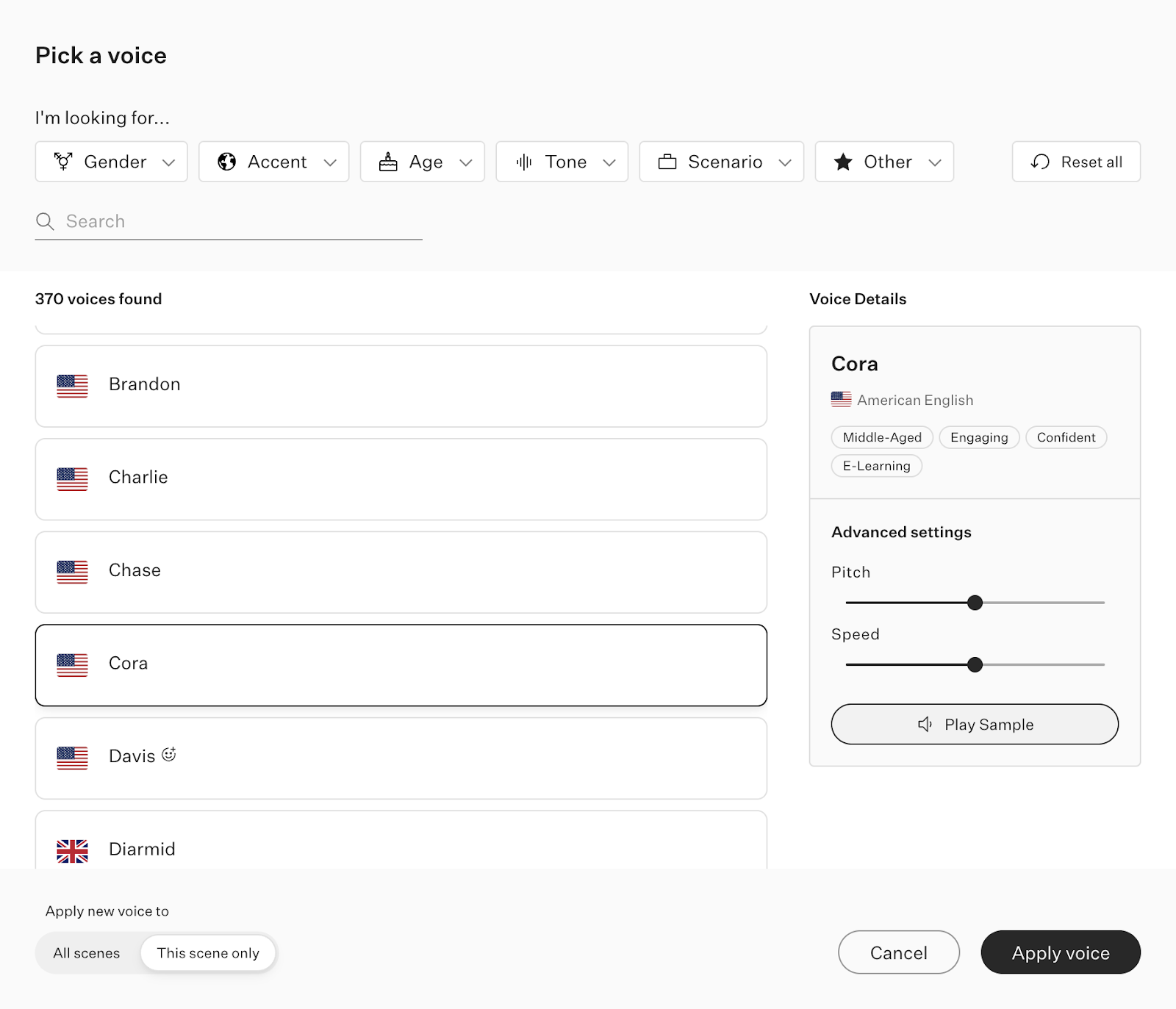Image resolution: width=1176 pixels, height=1009 pixels.
Task: Click the globe Accent icon
Action: tap(227, 162)
